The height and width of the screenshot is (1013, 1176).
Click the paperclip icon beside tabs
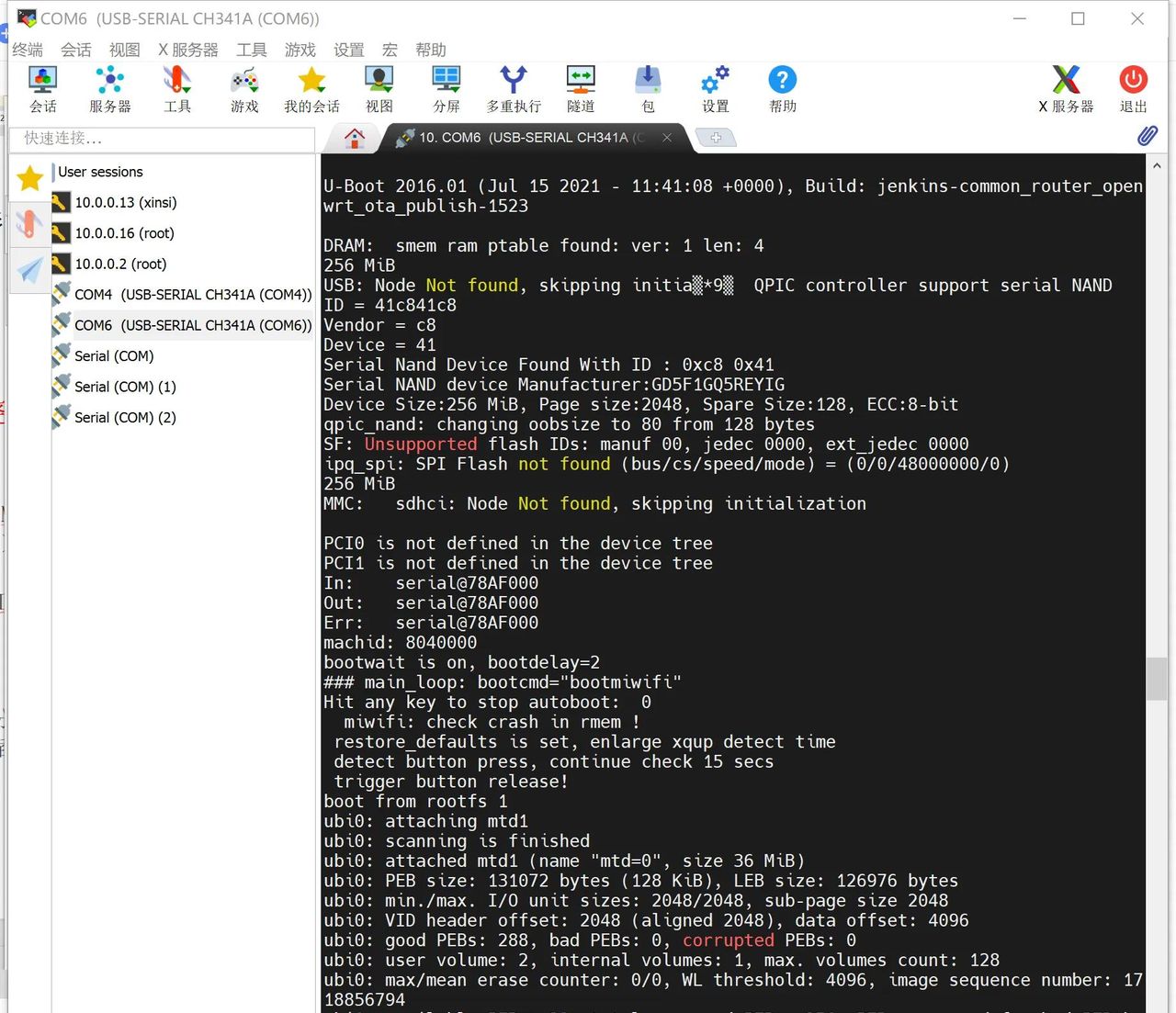(x=1147, y=136)
